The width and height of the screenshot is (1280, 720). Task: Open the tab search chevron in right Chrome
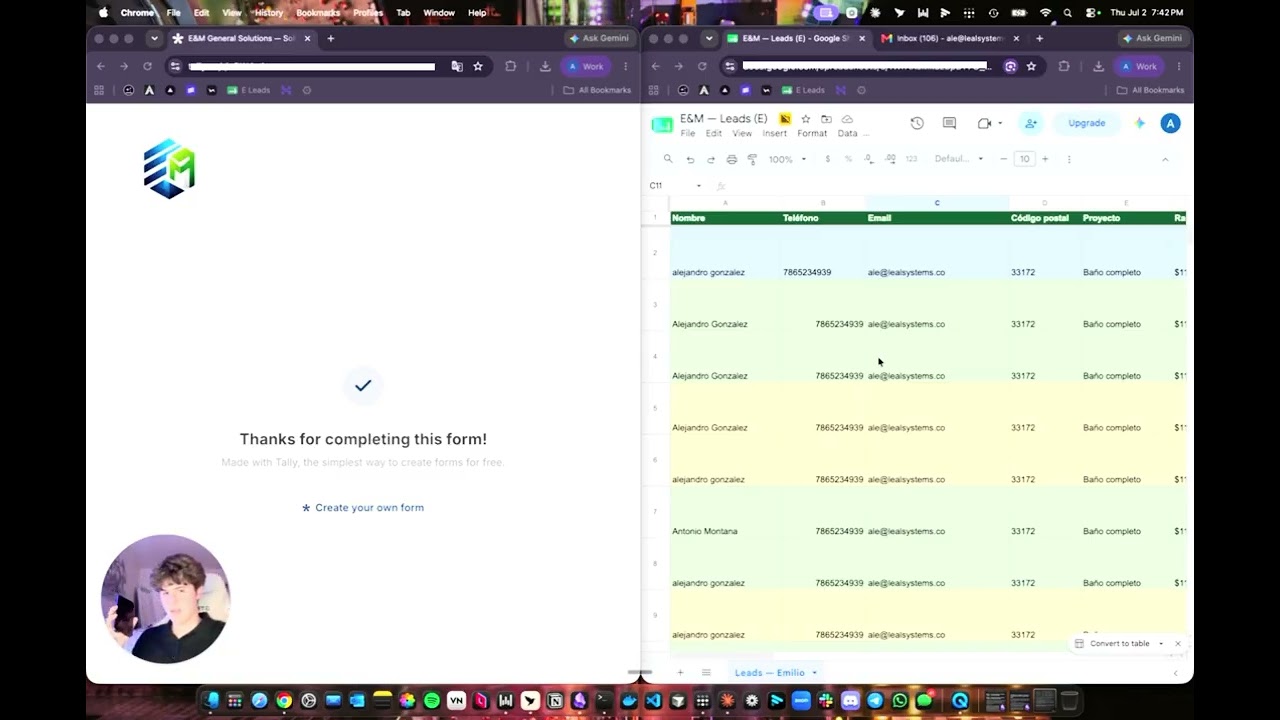click(709, 38)
